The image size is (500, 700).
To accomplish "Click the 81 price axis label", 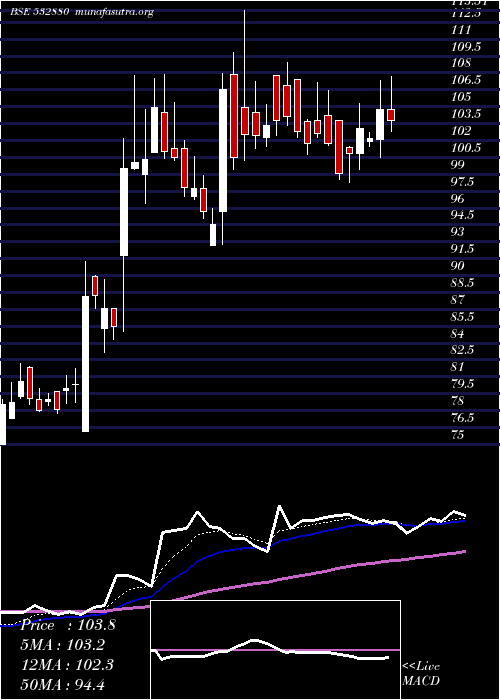I will pyautogui.click(x=458, y=367).
